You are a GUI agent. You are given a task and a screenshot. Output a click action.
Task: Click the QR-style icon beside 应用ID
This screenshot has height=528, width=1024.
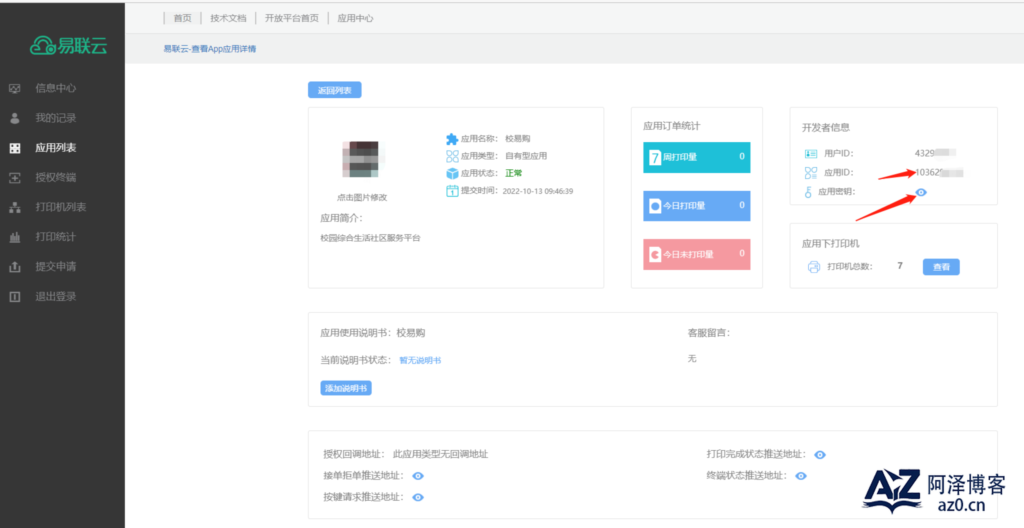pyautogui.click(x=810, y=173)
